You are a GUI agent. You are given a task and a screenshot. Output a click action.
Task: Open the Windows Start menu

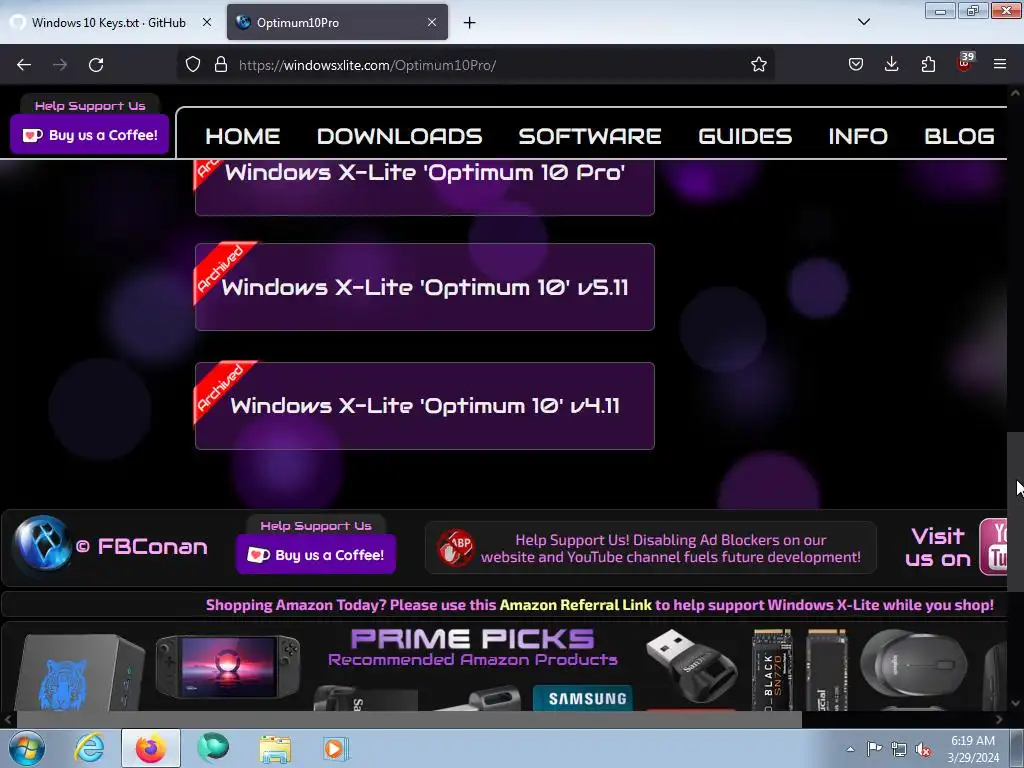click(x=27, y=748)
